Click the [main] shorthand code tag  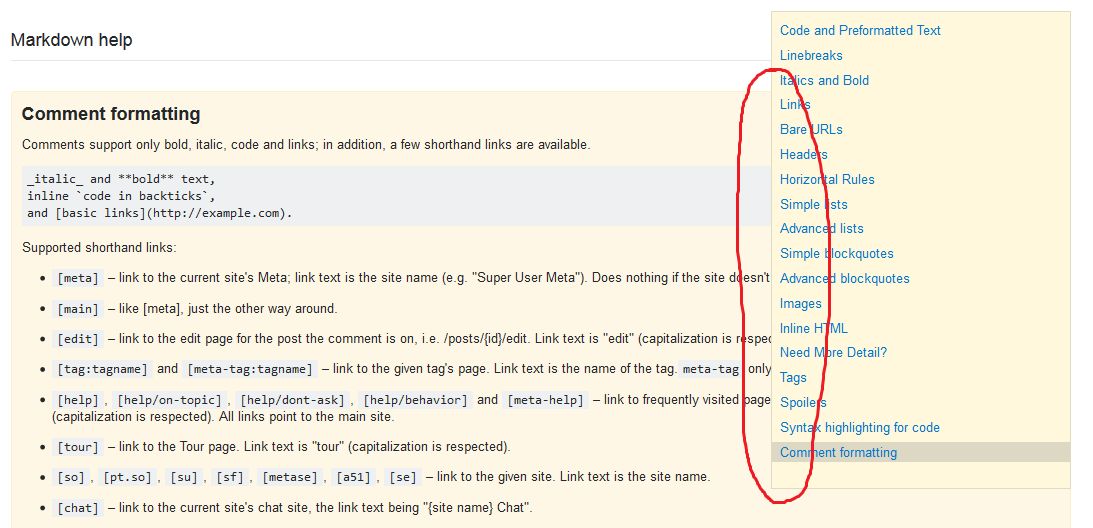79,308
